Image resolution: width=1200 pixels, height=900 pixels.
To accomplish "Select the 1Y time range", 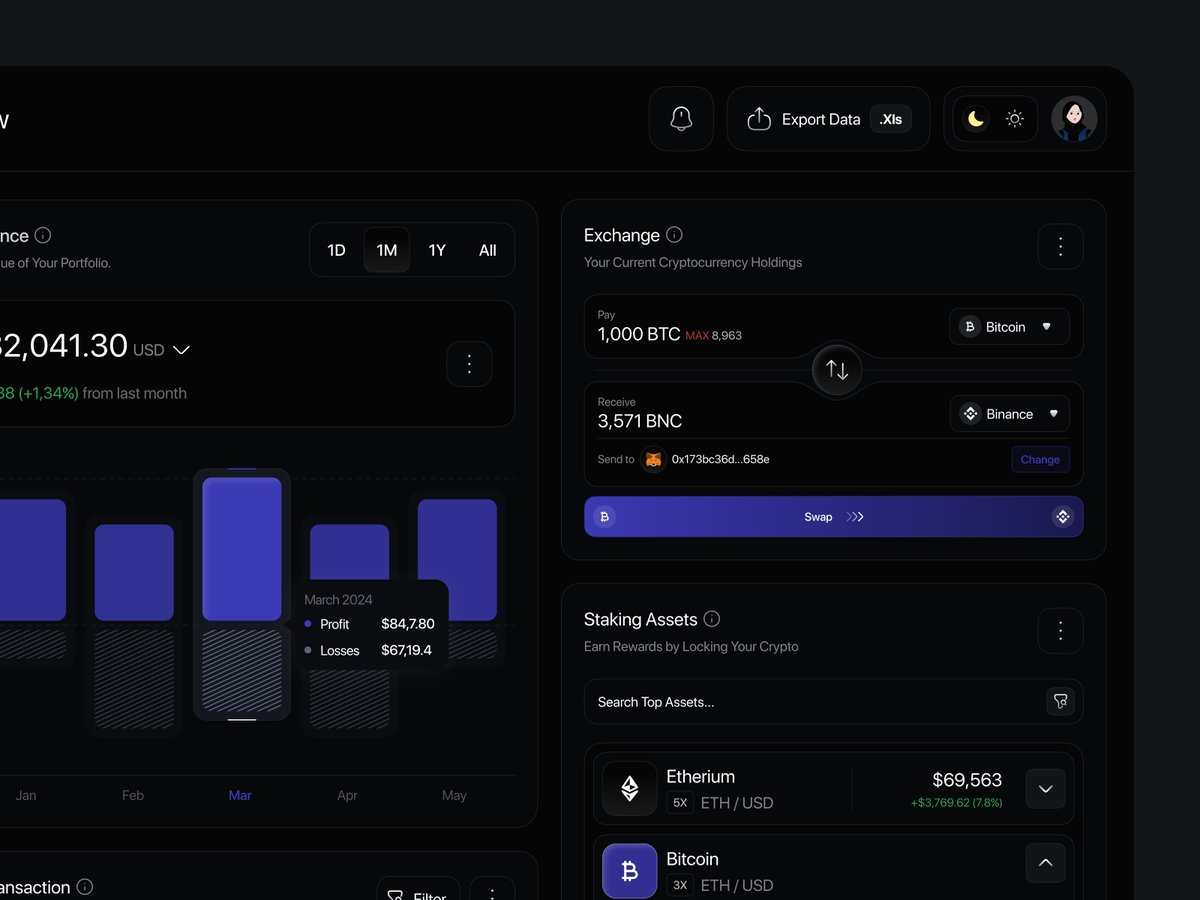I will tap(437, 250).
